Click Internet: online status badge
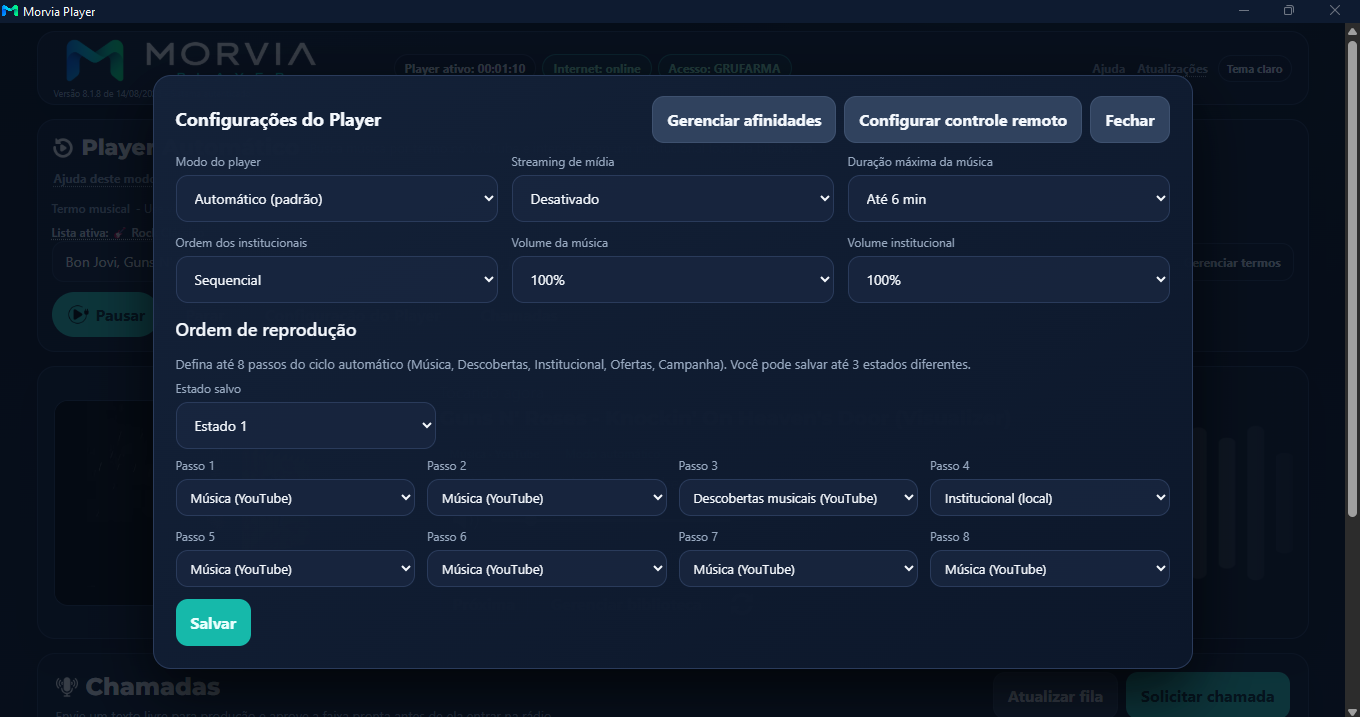The width and height of the screenshot is (1360, 717). tap(597, 69)
